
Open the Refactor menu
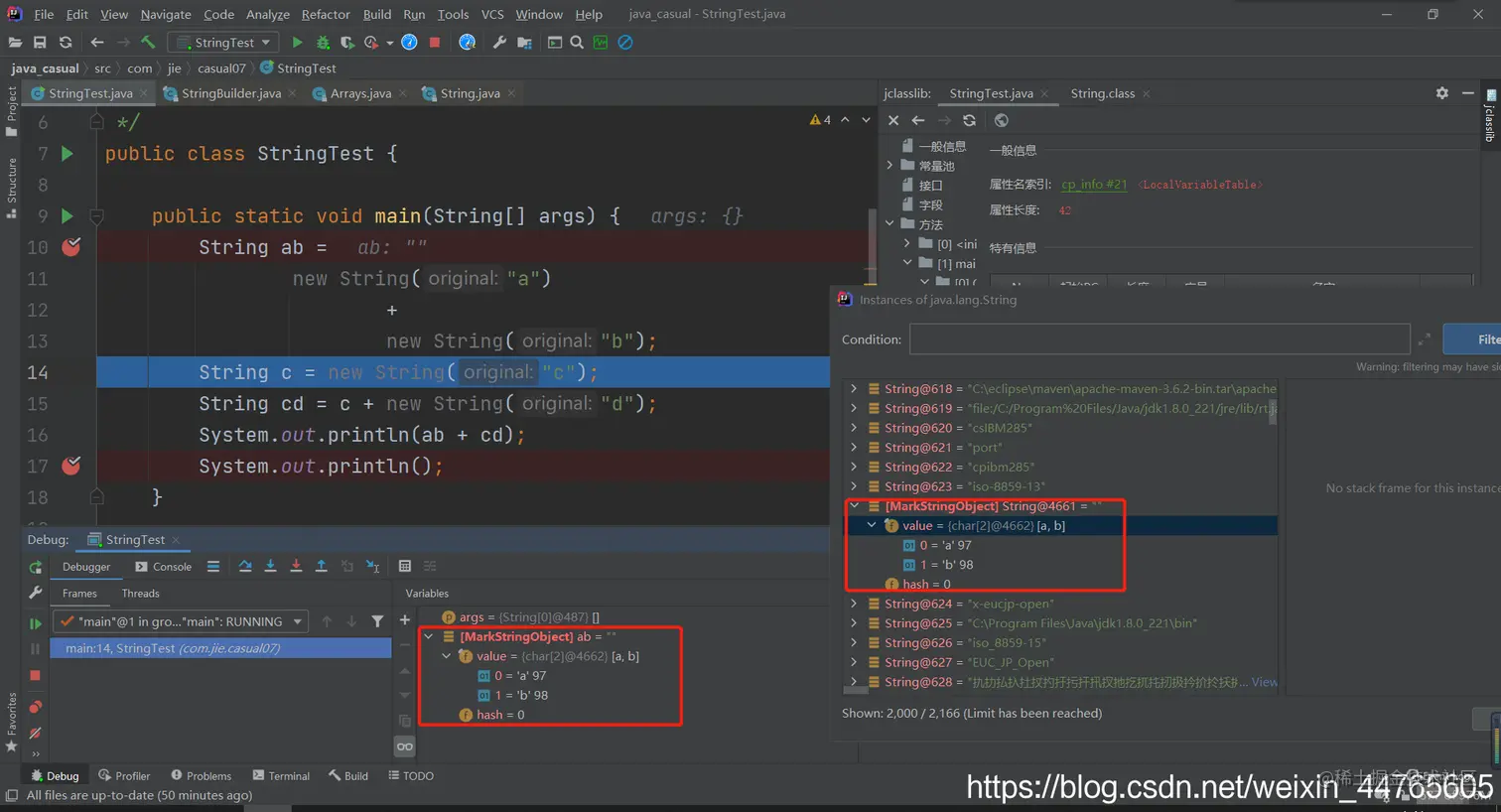tap(326, 14)
